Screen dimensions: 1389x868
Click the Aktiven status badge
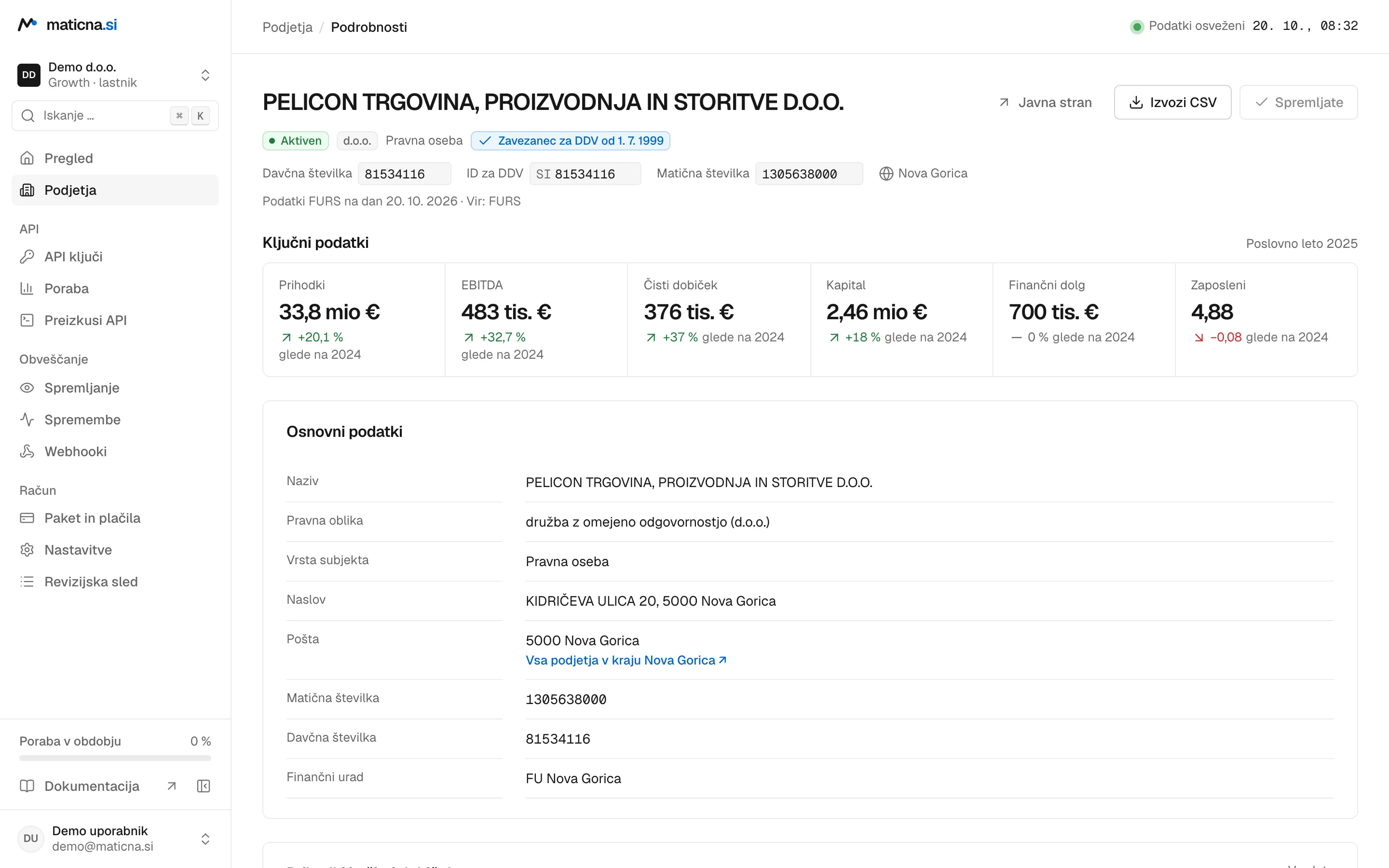point(296,141)
